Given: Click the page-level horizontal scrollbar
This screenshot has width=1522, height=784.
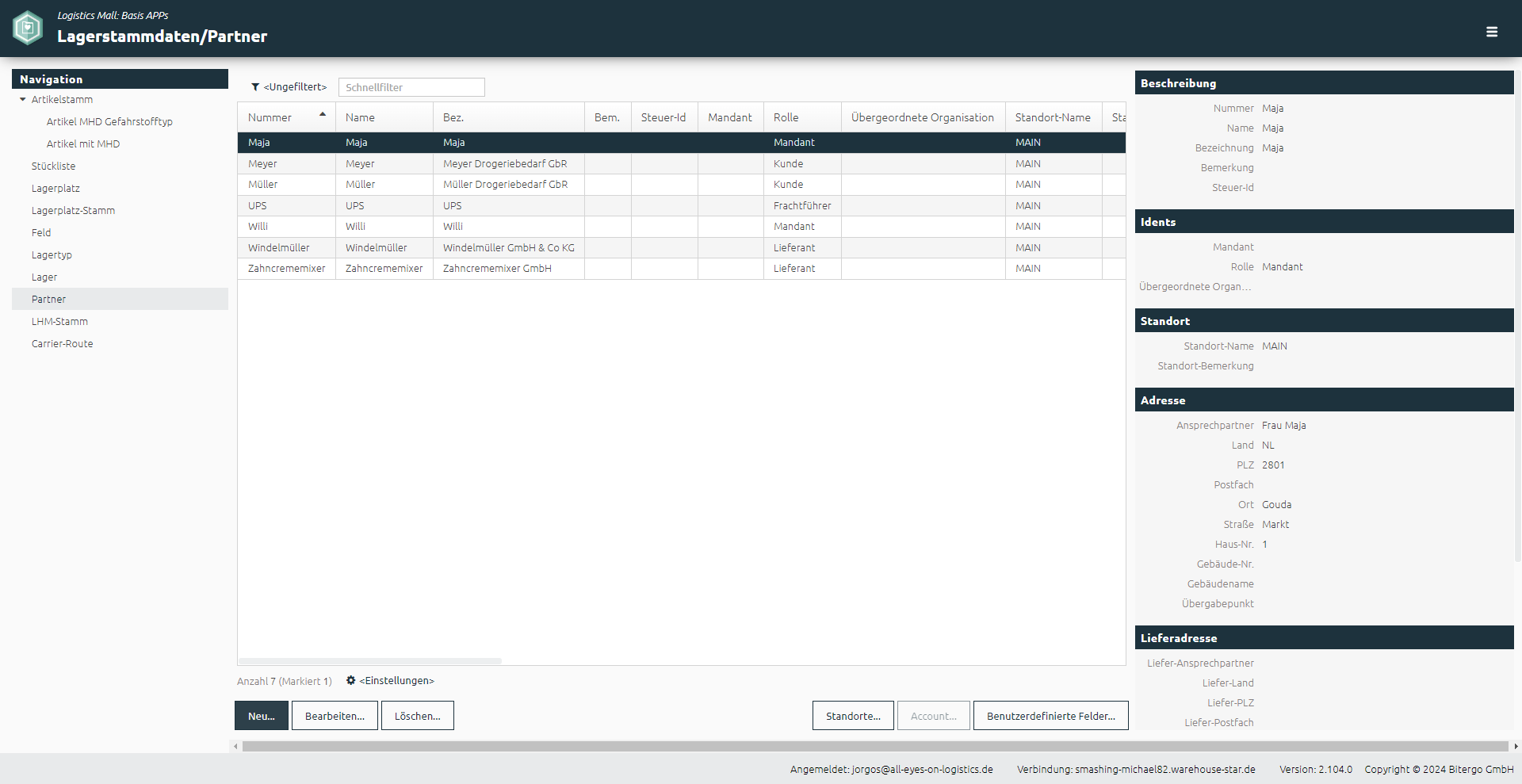Looking at the screenshot, I should click(x=875, y=746).
